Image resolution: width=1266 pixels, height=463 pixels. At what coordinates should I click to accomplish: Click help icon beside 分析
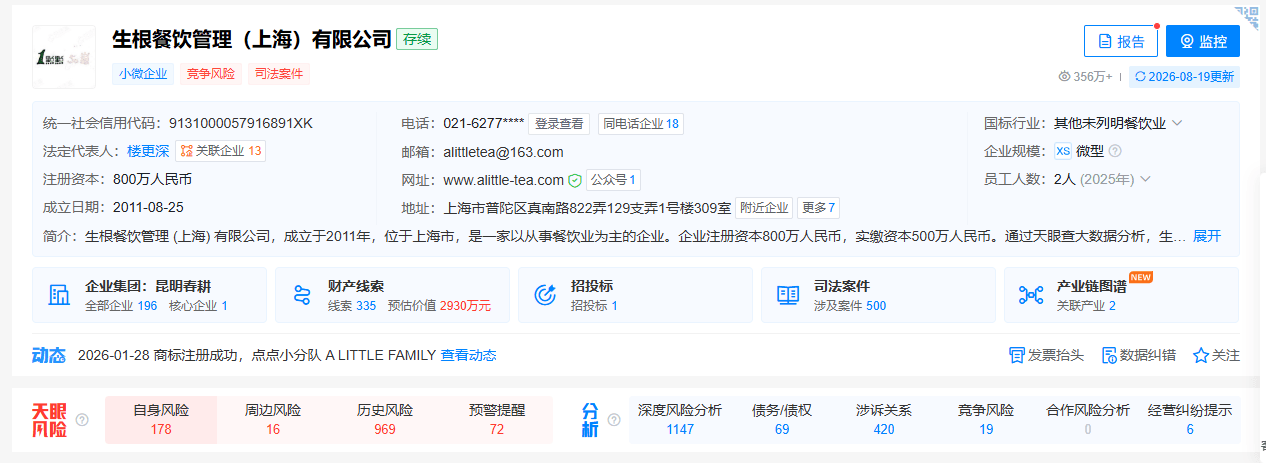612,420
